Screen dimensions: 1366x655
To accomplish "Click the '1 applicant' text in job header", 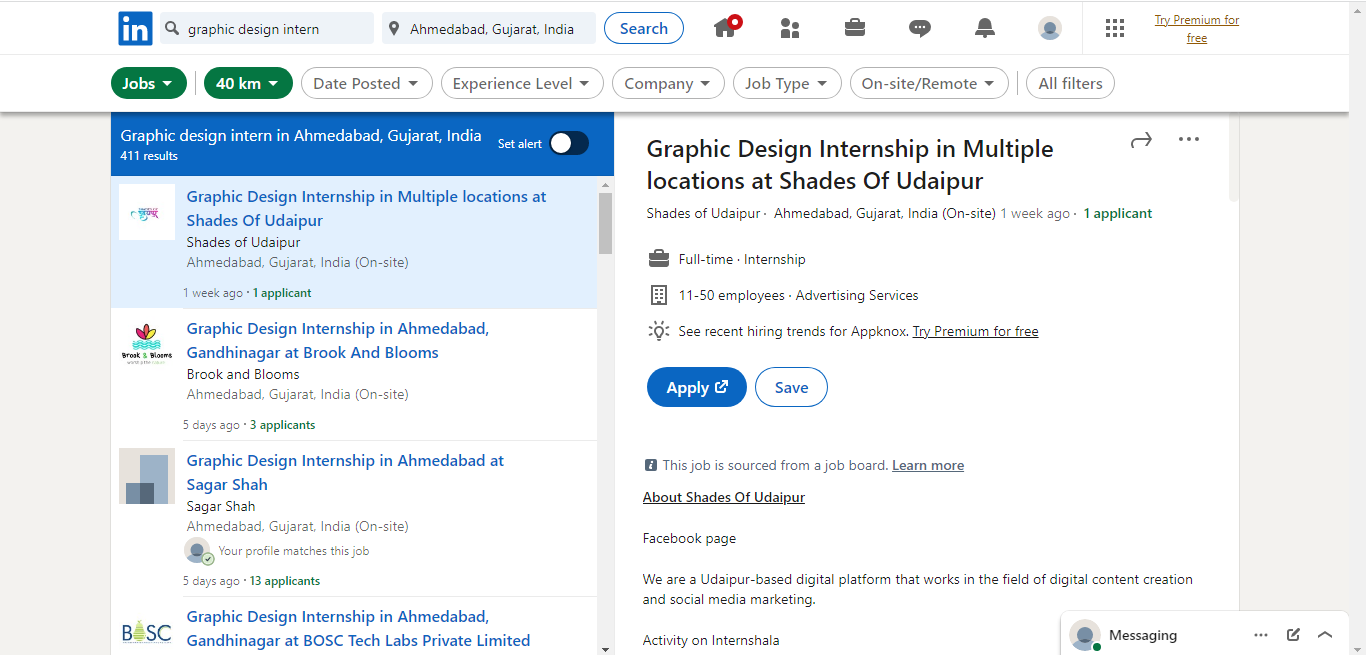I will (1118, 213).
